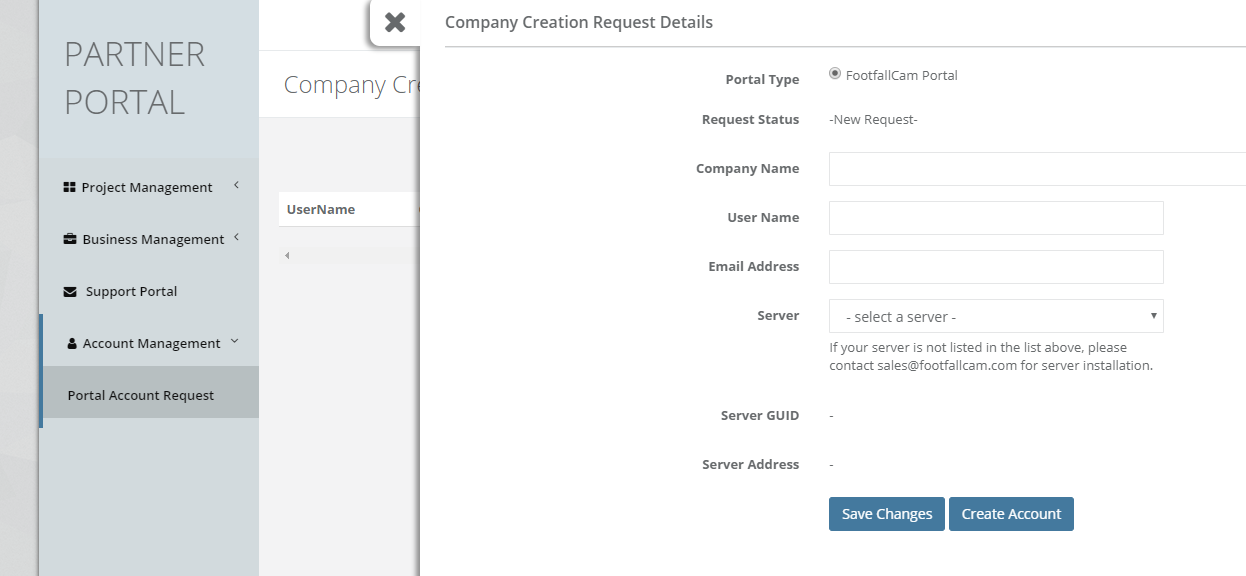Click the PARTNER PORTAL title
This screenshot has width=1246, height=576.
134,78
